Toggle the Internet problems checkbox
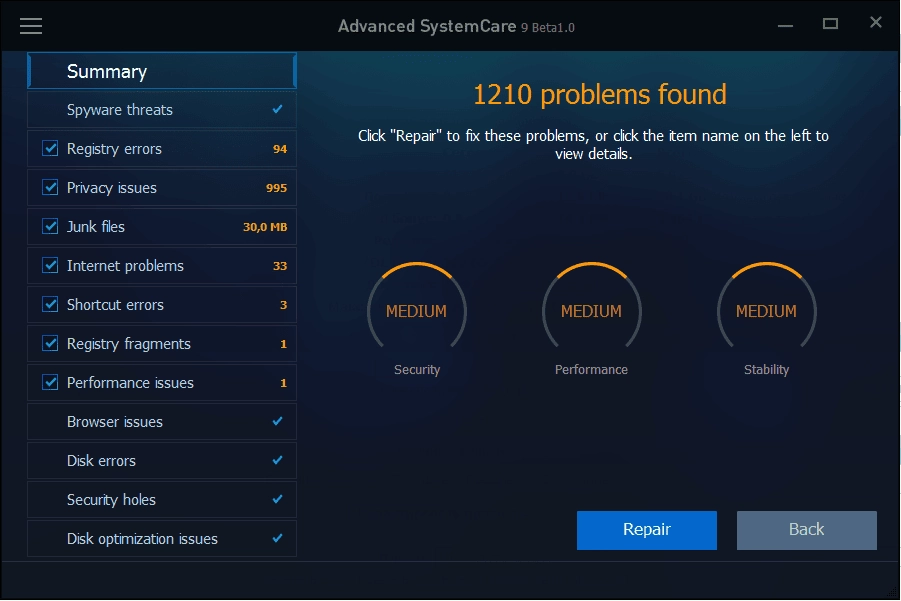The height and width of the screenshot is (601, 901). (x=51, y=266)
